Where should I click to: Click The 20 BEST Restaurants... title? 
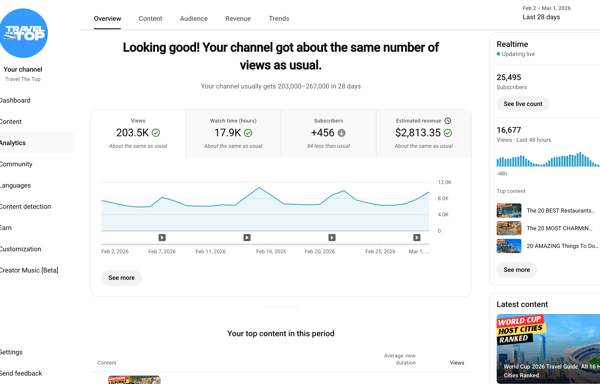(x=561, y=210)
